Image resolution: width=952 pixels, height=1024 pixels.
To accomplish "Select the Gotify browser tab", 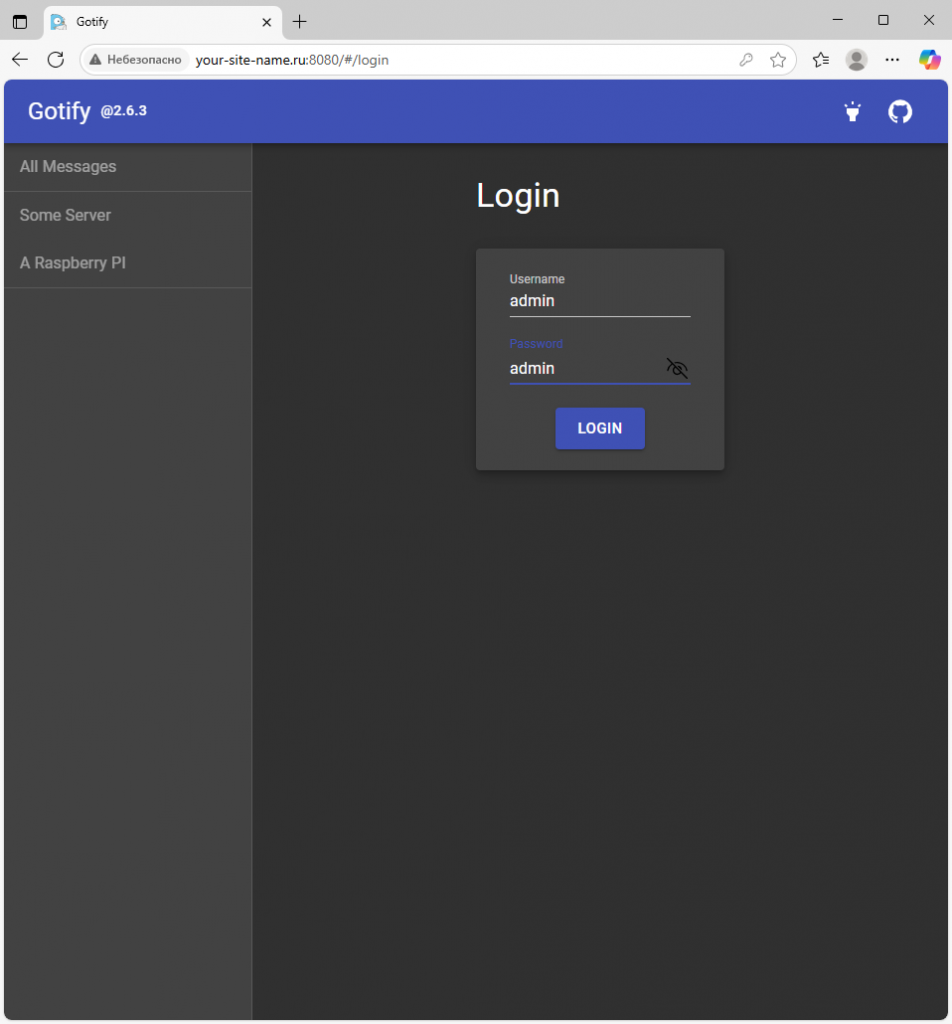I will [x=163, y=22].
